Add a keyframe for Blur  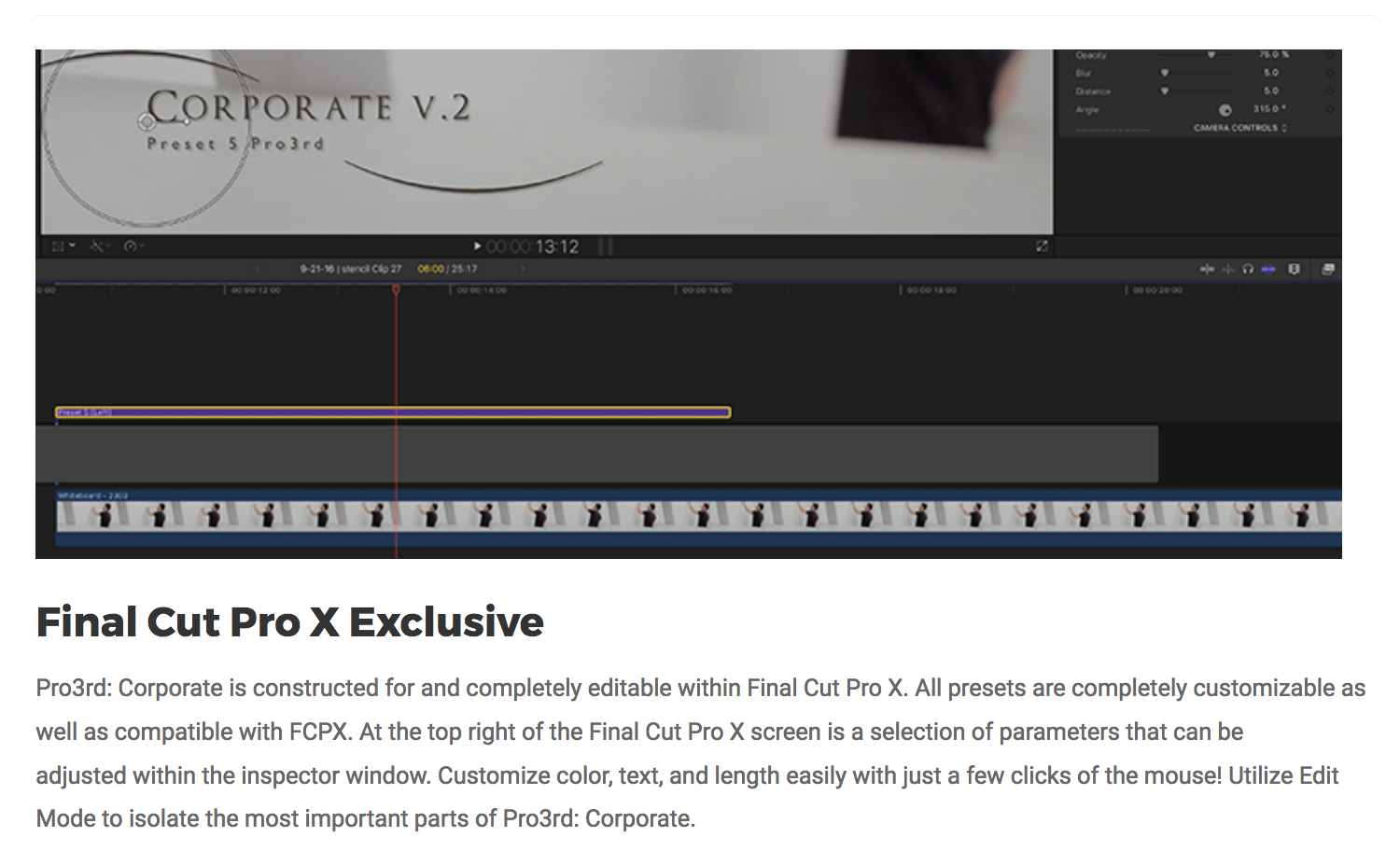[x=1329, y=73]
